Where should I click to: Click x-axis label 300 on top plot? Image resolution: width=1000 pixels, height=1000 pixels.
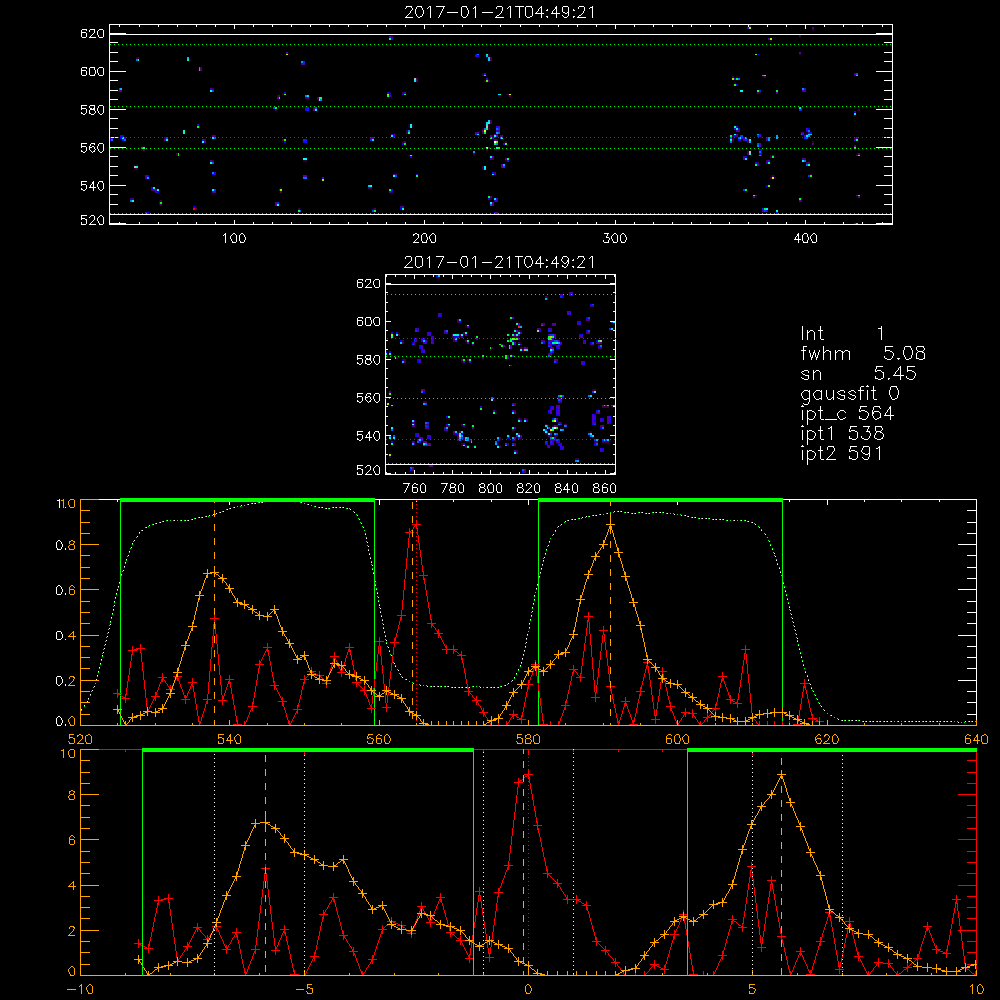point(615,239)
